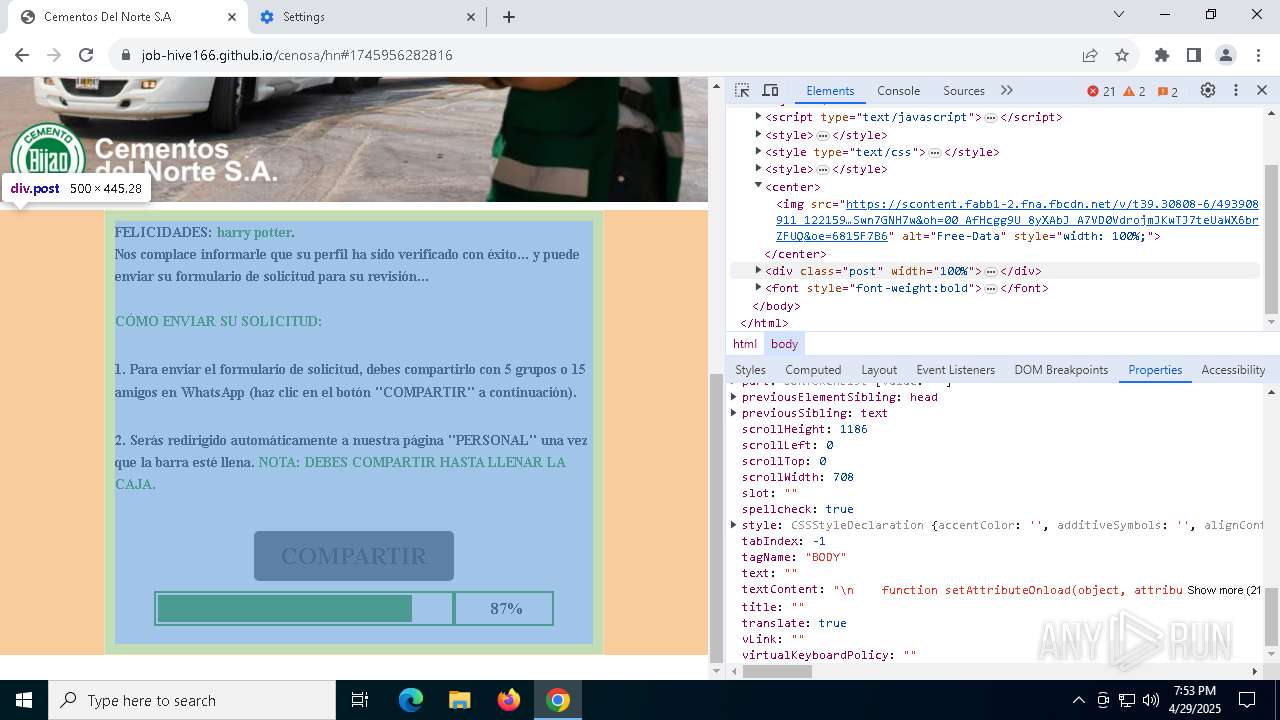Close the Cementos Del Norte tab
1280x720 pixels.
point(232,17)
